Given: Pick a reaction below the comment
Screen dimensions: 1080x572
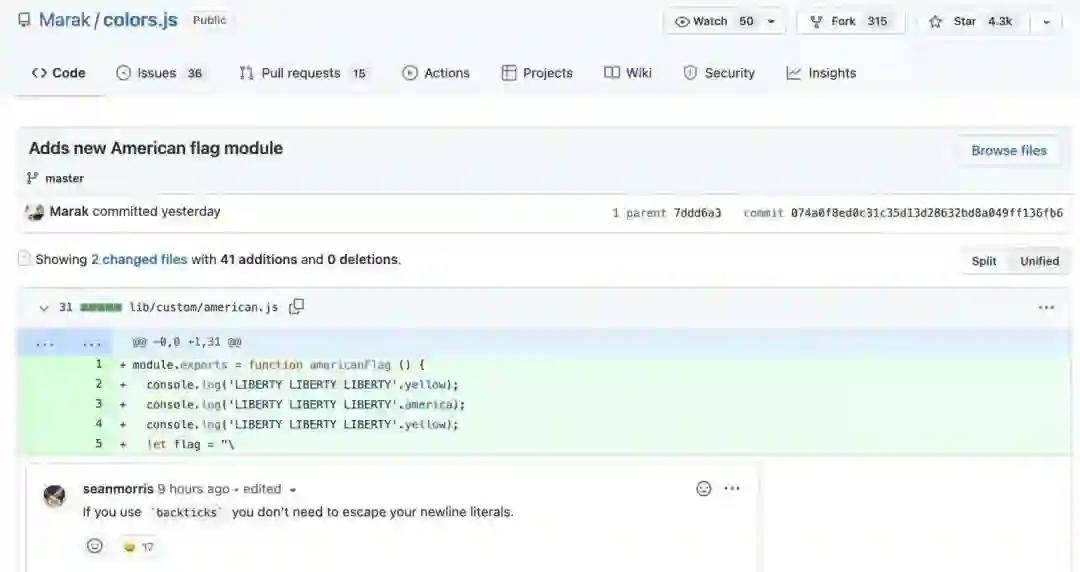Looking at the screenshot, I should (95, 546).
